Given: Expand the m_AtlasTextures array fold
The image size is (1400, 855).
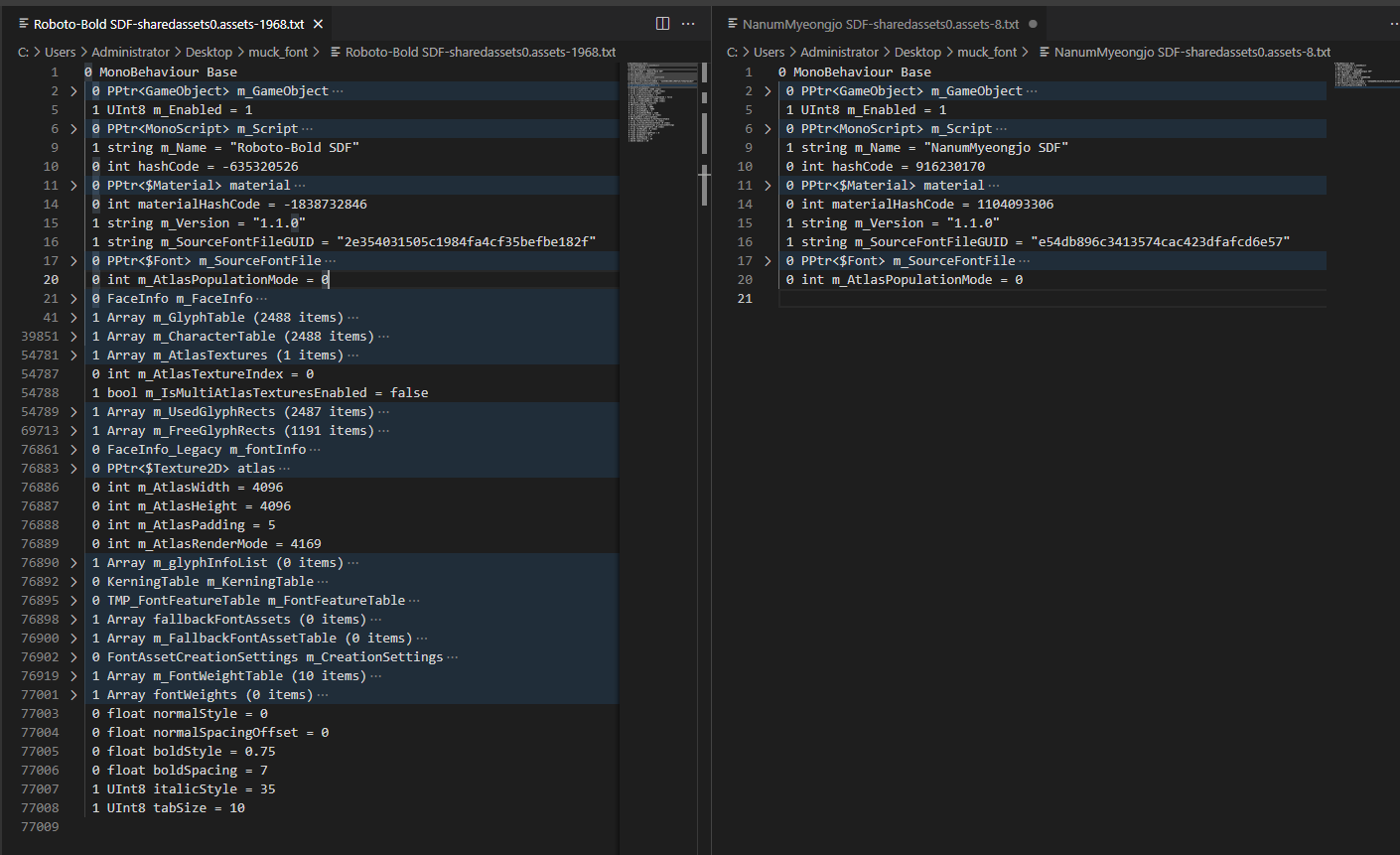Looking at the screenshot, I should pyautogui.click(x=73, y=356).
